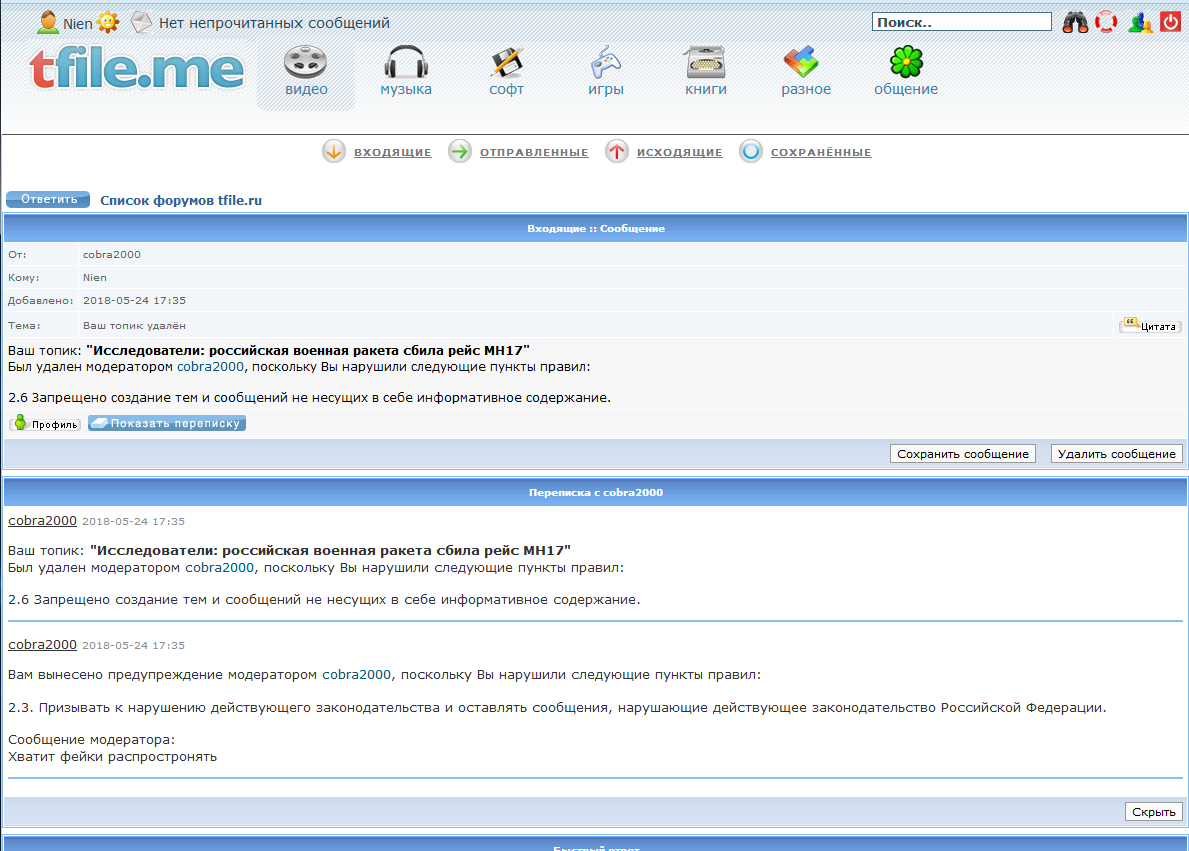Screen dimensions: 1189x851
Task: Open the Список форумов tfile.ru link
Action: [x=181, y=200]
